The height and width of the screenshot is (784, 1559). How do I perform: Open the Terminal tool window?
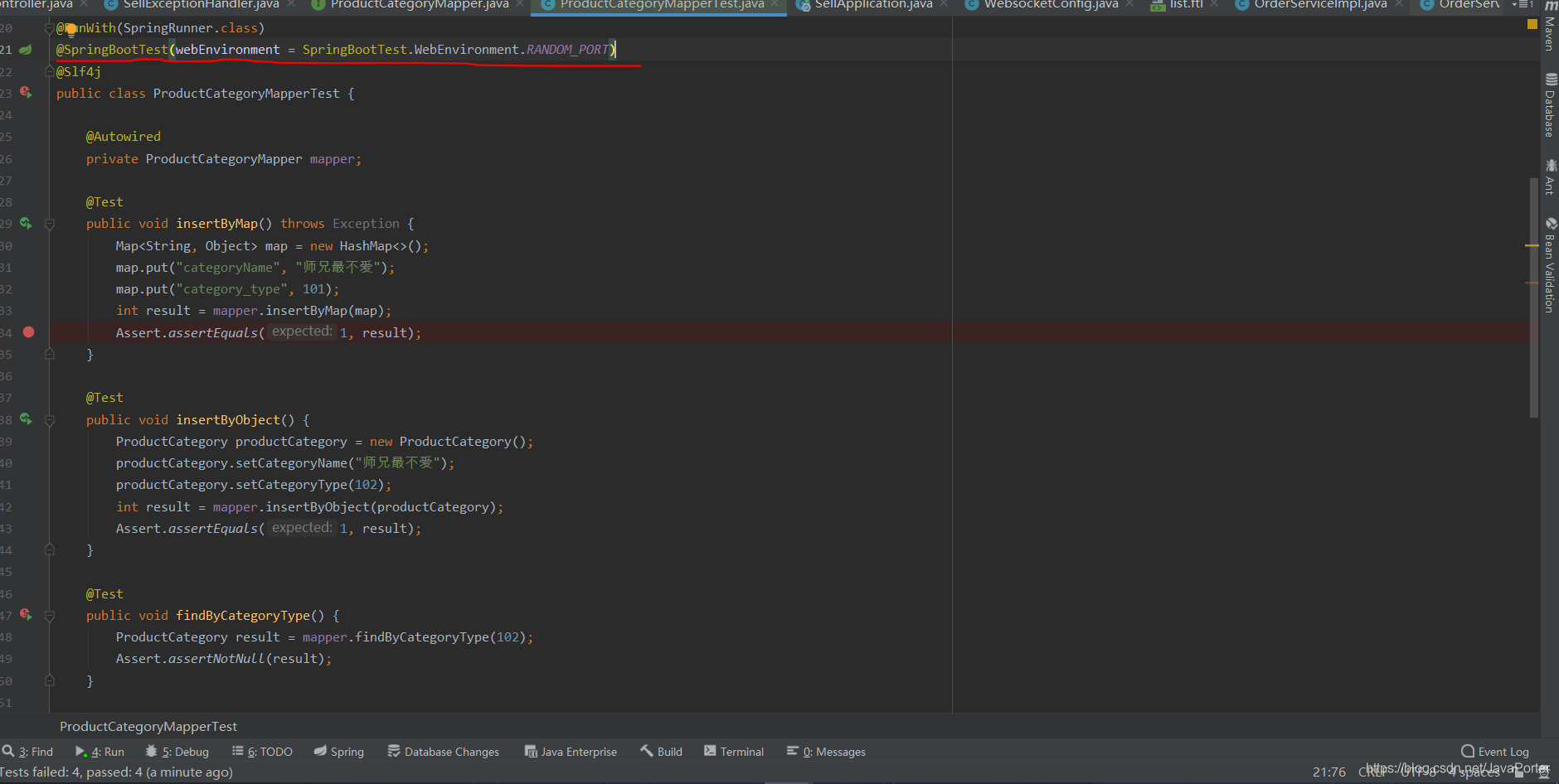tap(734, 752)
